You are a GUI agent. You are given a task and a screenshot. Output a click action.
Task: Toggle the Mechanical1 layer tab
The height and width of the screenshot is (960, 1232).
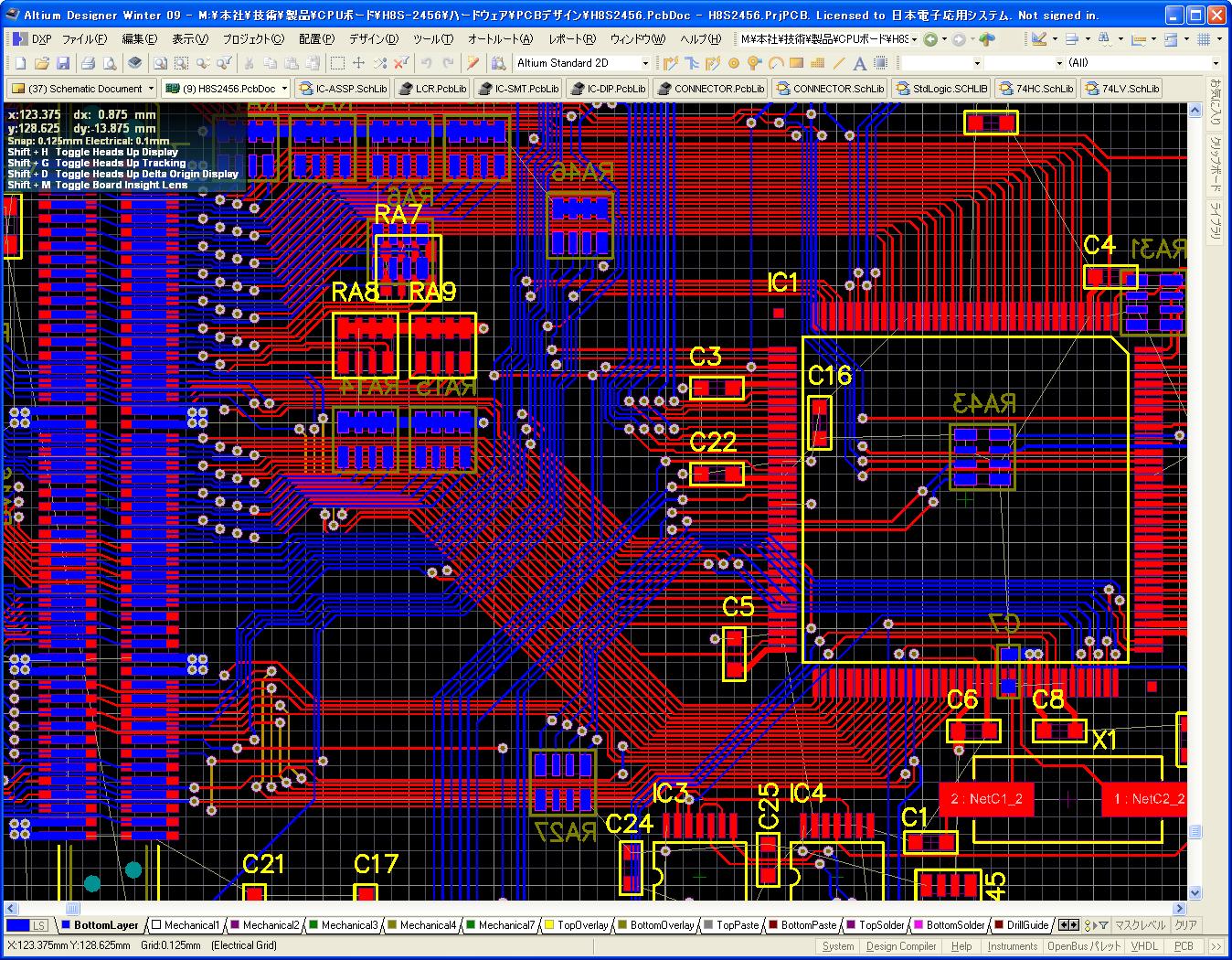[x=186, y=925]
